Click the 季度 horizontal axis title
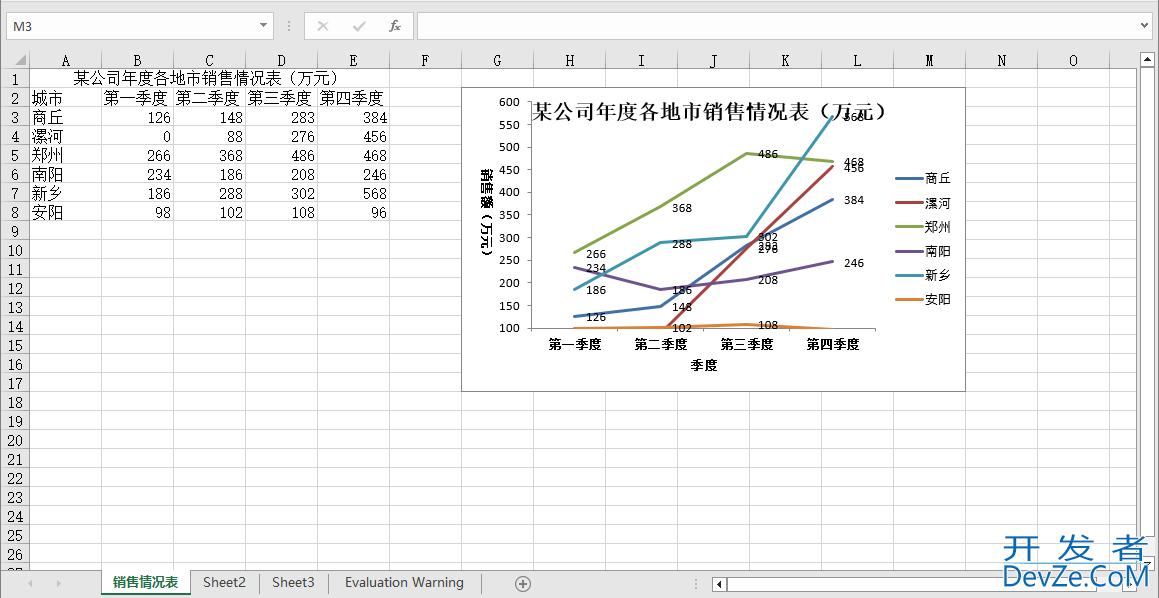Image resolution: width=1159 pixels, height=598 pixels. tap(704, 365)
